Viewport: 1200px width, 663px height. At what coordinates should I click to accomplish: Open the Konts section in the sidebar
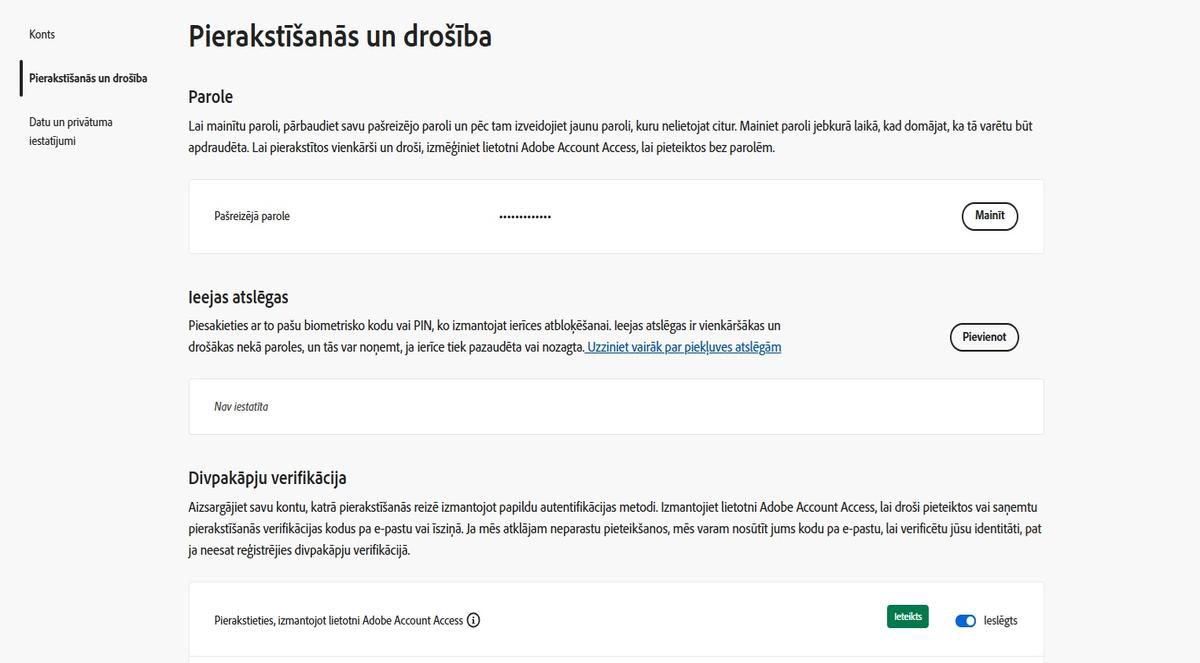pyautogui.click(x=42, y=34)
